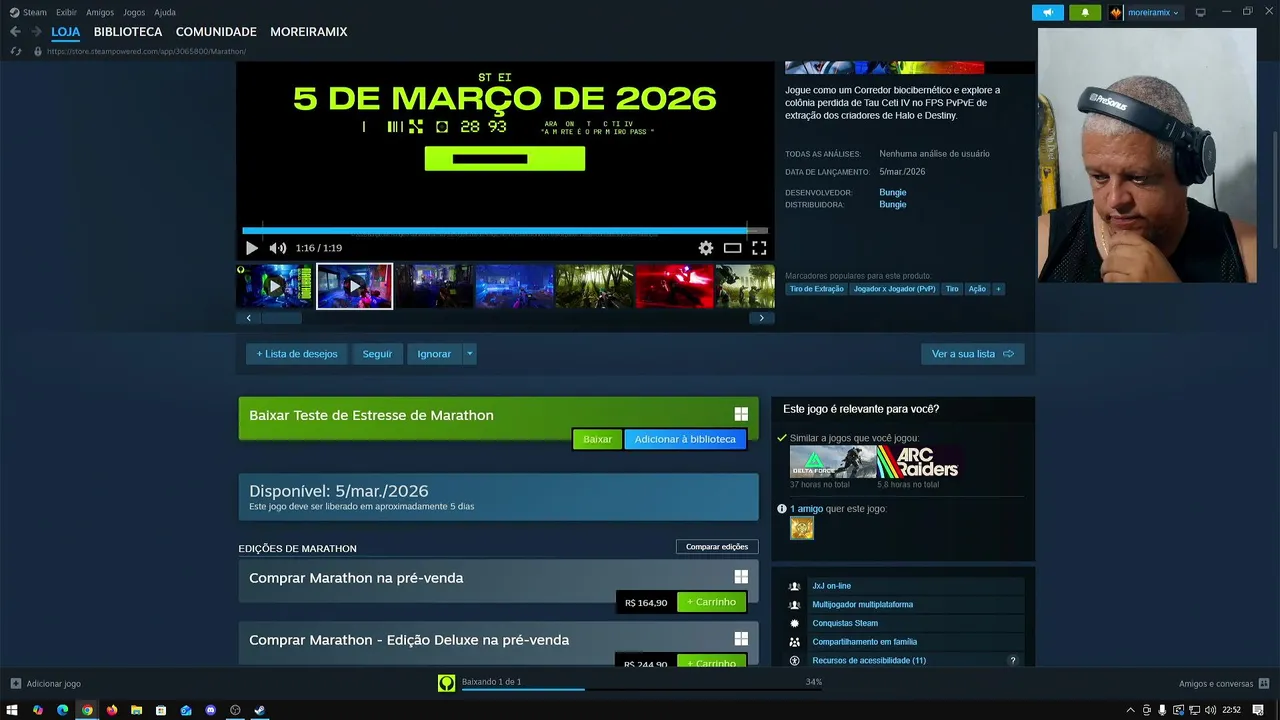The width and height of the screenshot is (1280, 720).
Task: Open the Jogos menu
Action: [134, 12]
